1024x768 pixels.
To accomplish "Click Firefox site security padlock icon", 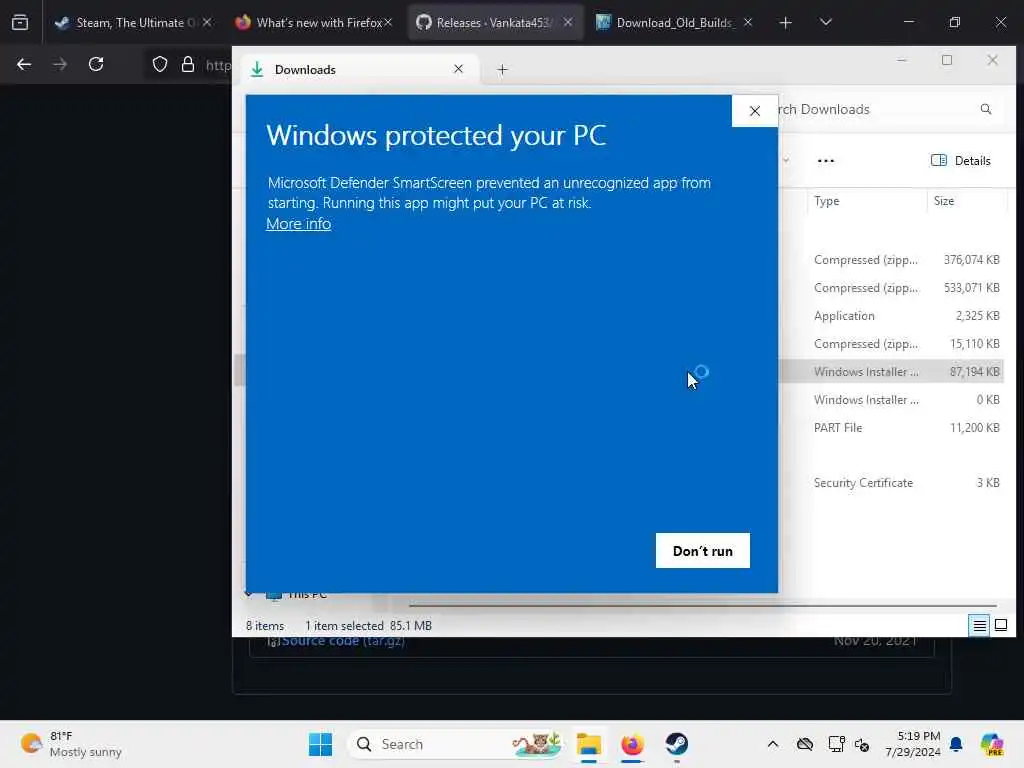I will pos(187,64).
